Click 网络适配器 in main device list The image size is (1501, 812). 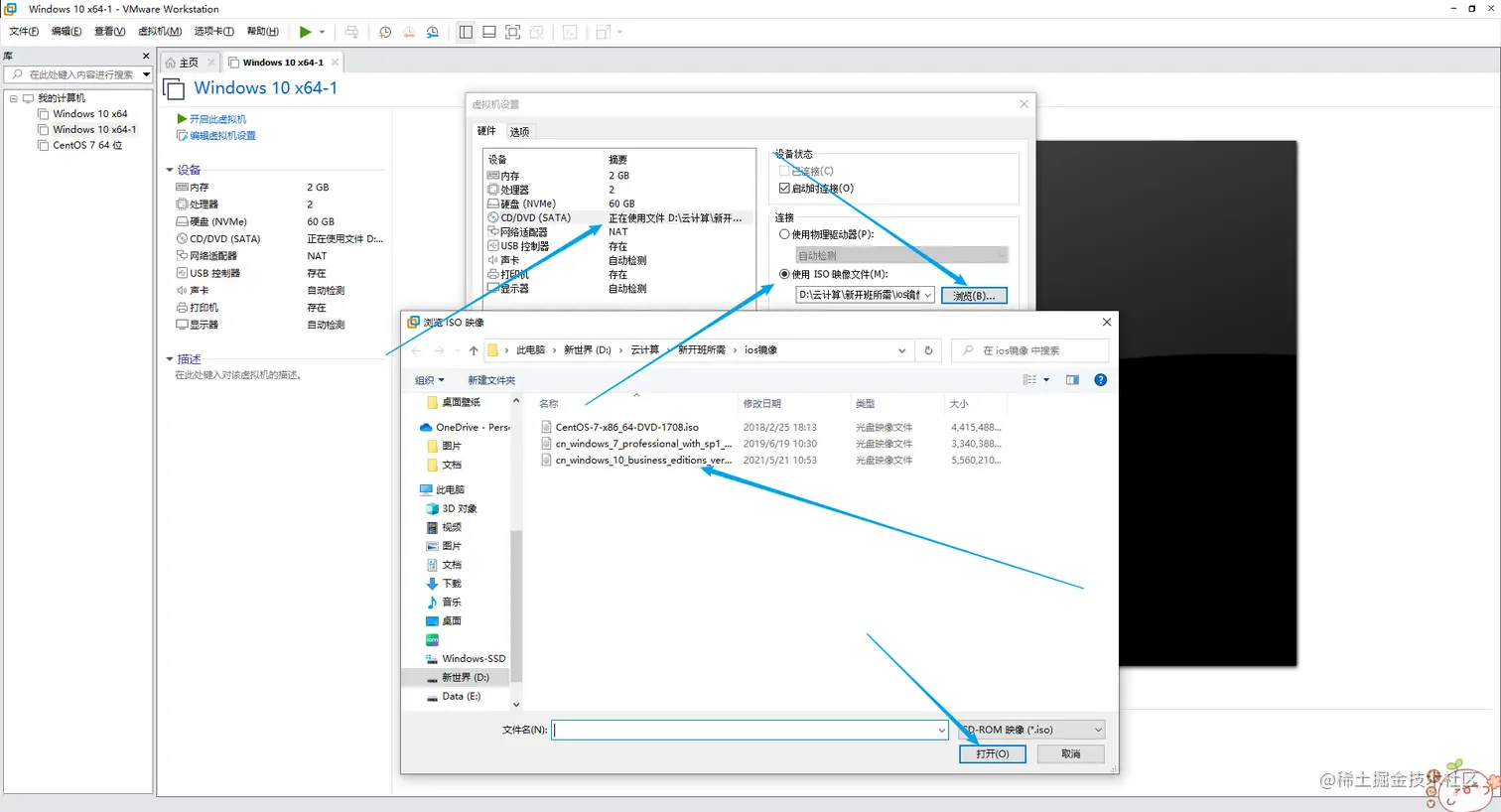213,256
